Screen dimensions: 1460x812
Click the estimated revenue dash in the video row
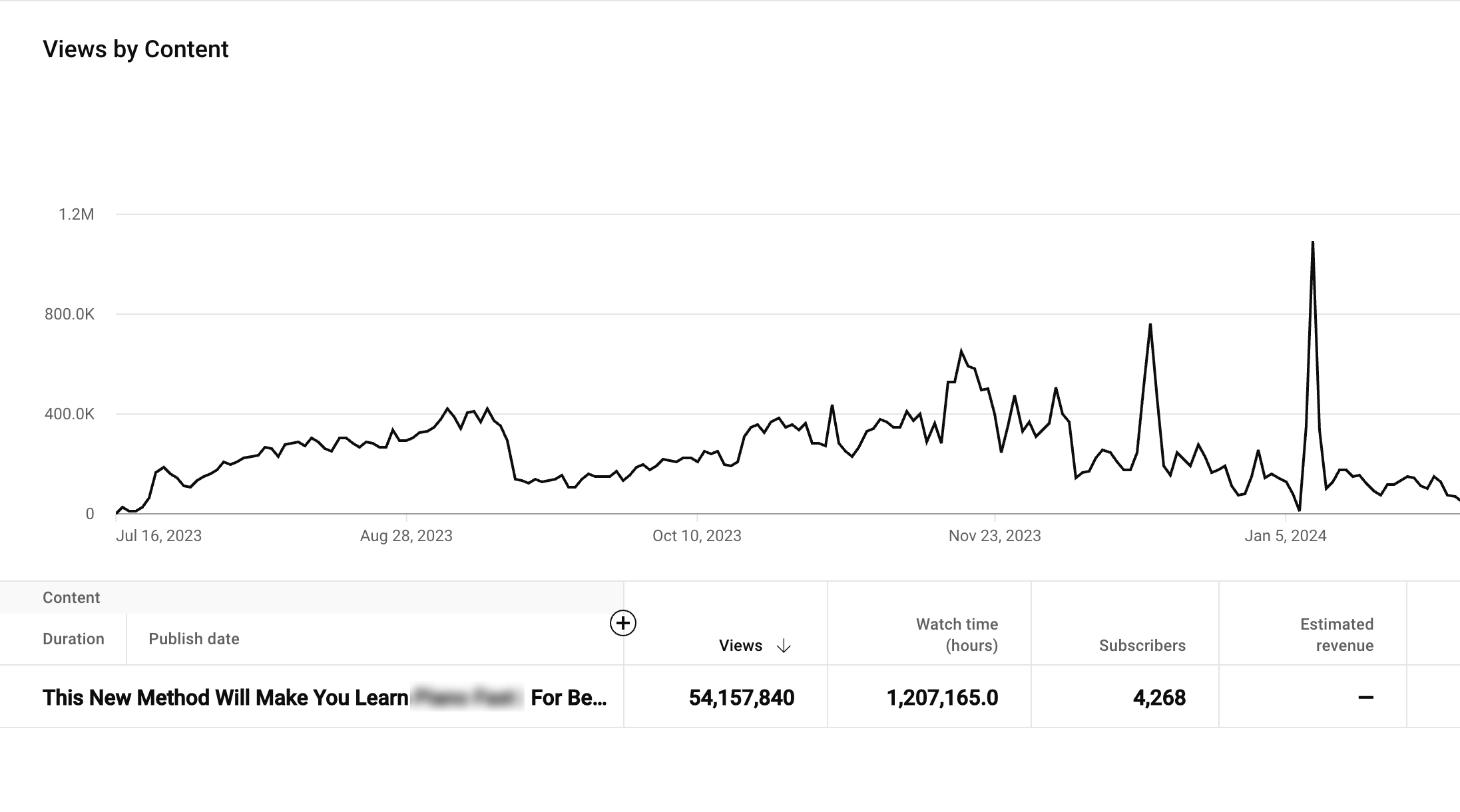point(1365,698)
